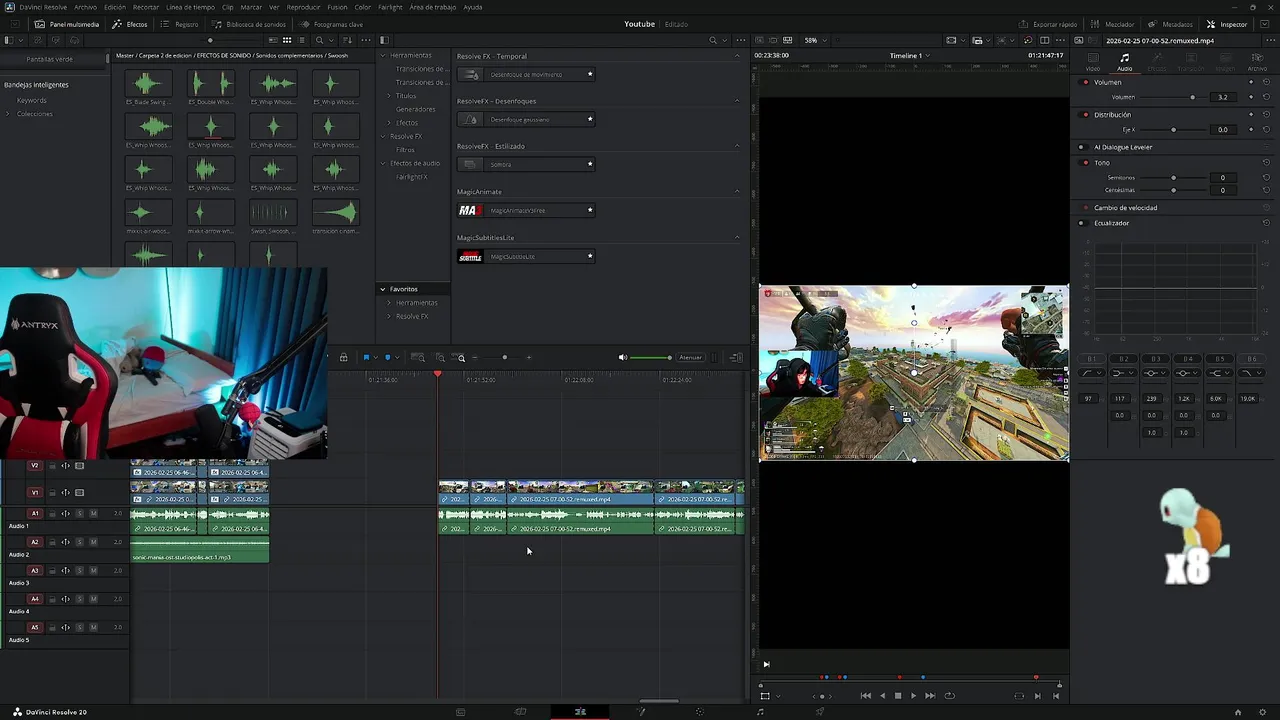Mute the Audio 1 track

93,513
